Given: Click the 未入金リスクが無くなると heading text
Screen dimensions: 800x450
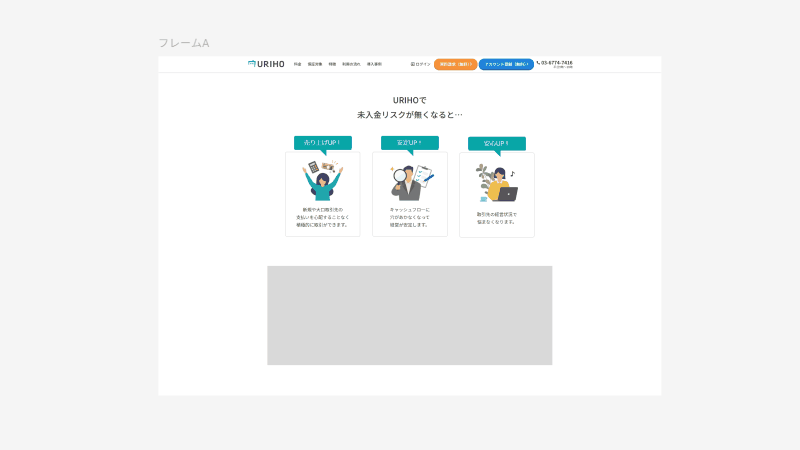Looking at the screenshot, I should (409, 115).
